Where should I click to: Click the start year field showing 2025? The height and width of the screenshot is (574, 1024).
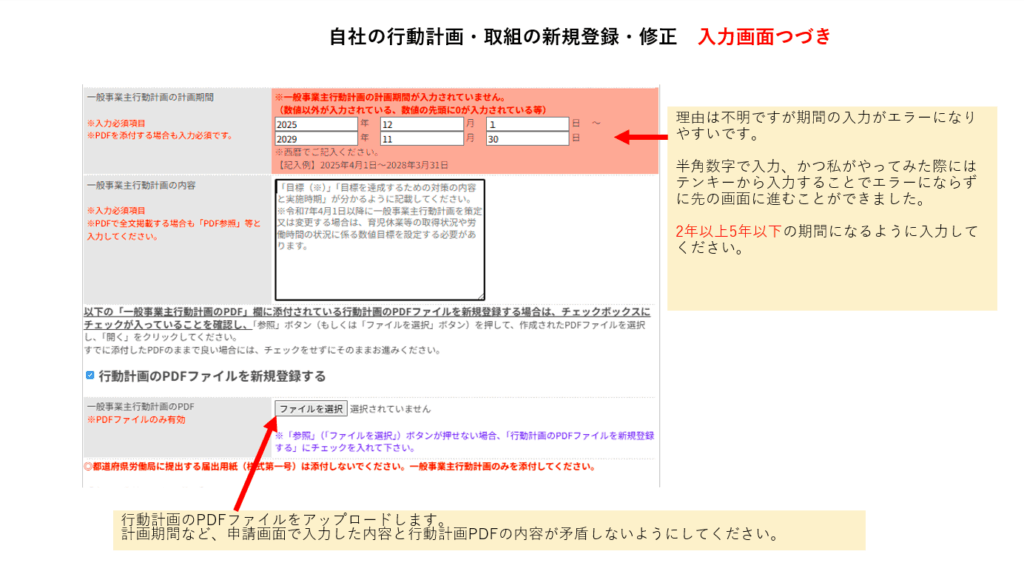click(x=315, y=124)
